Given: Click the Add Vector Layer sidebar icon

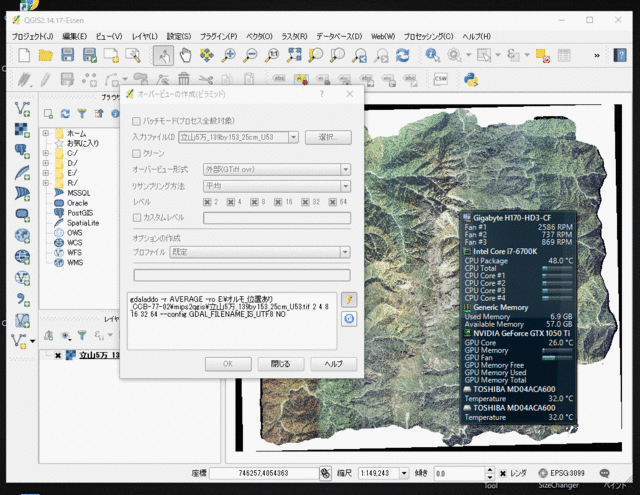Looking at the screenshot, I should (22, 109).
